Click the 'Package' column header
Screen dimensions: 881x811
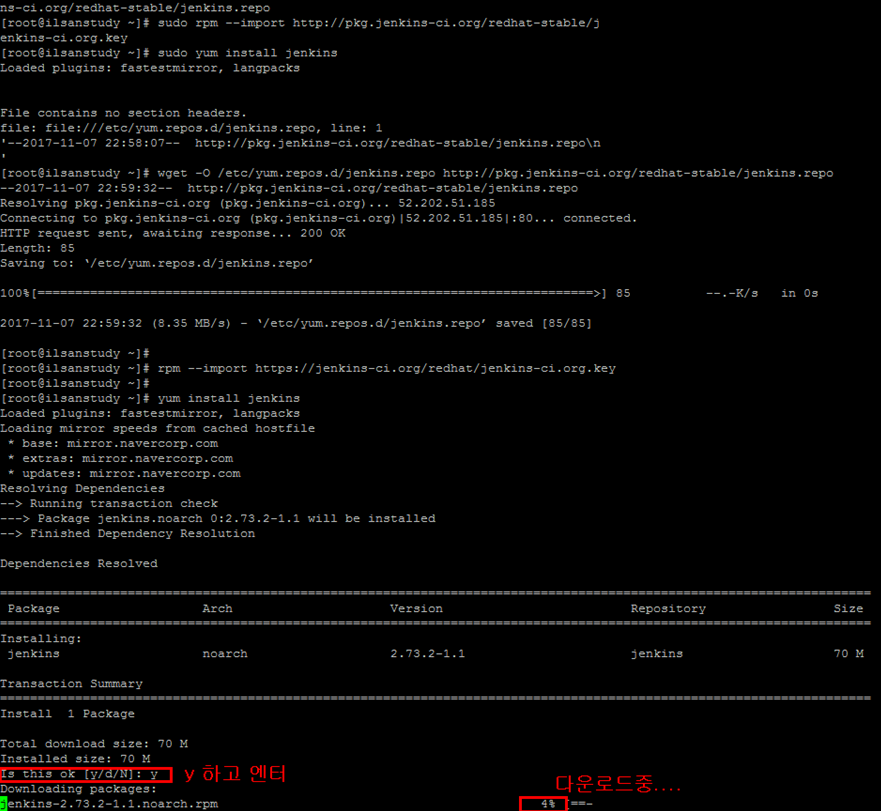[34, 609]
